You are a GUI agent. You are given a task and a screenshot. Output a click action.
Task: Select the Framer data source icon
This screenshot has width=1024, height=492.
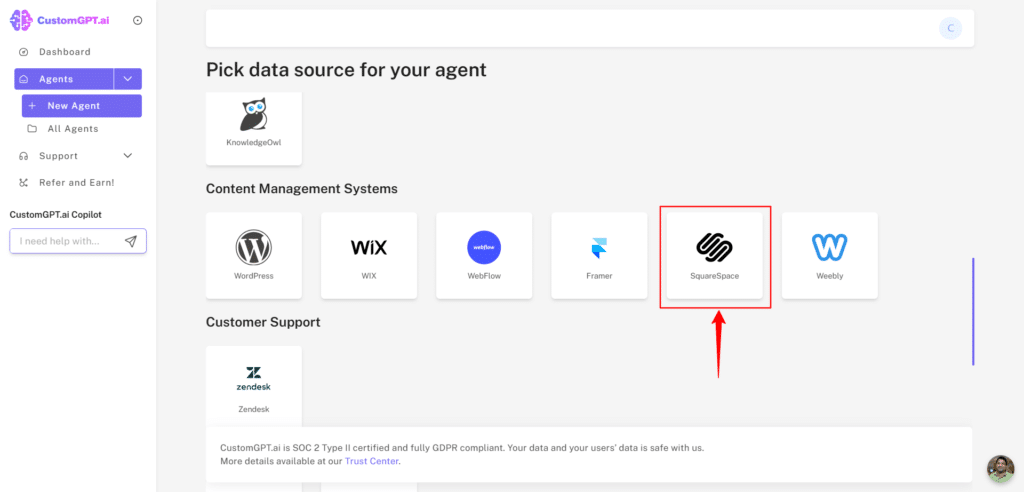(599, 249)
